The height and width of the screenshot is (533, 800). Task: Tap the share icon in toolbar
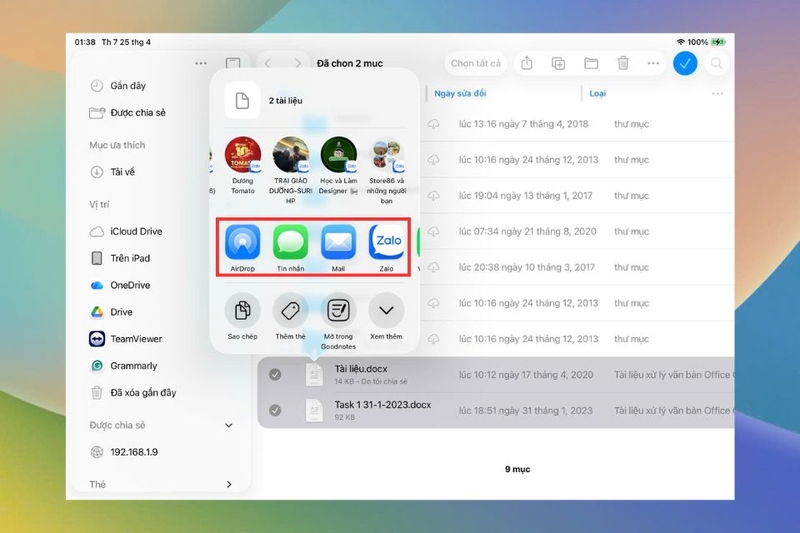point(527,63)
